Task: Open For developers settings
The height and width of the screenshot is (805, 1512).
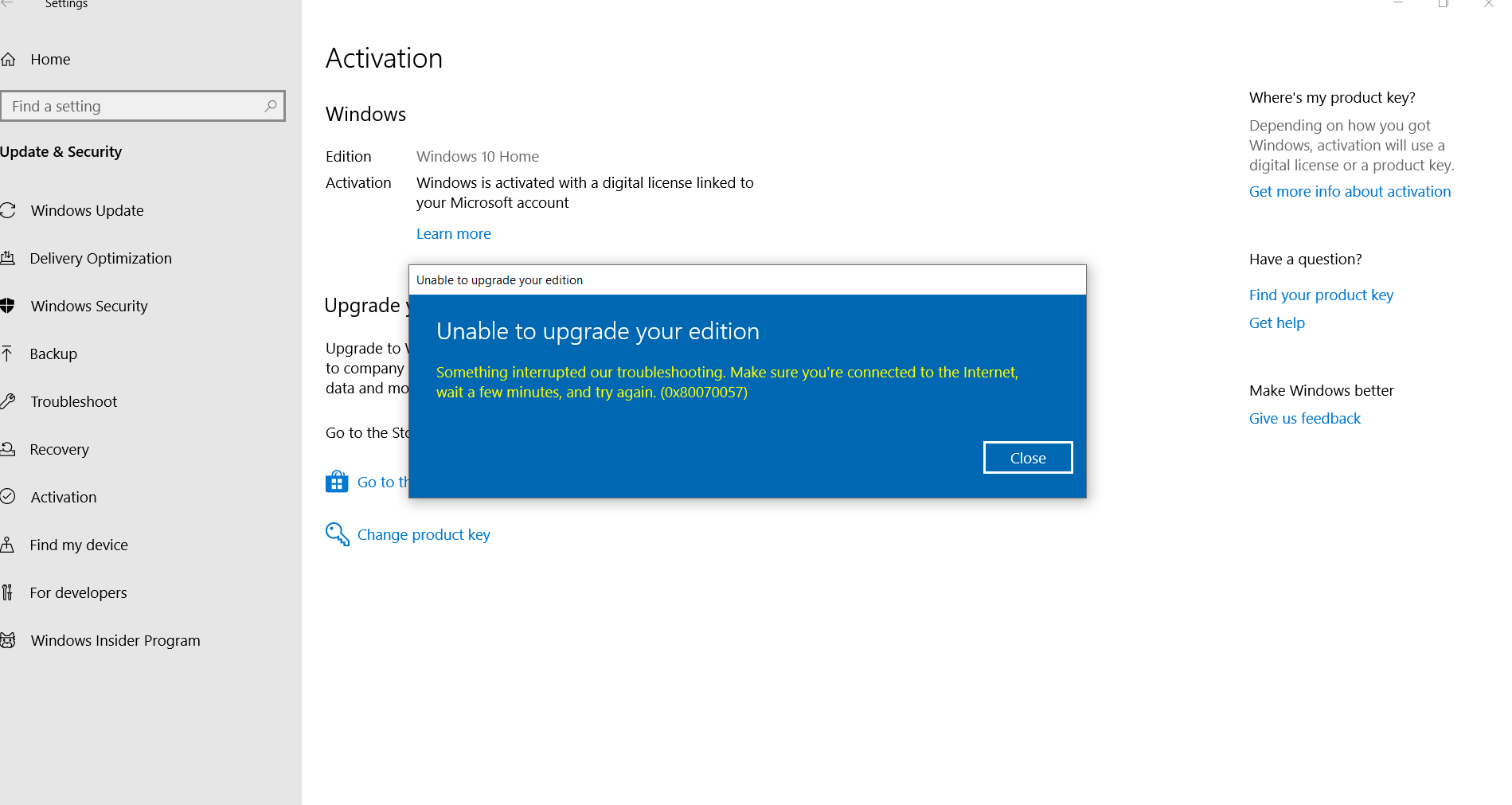Action: (x=78, y=593)
